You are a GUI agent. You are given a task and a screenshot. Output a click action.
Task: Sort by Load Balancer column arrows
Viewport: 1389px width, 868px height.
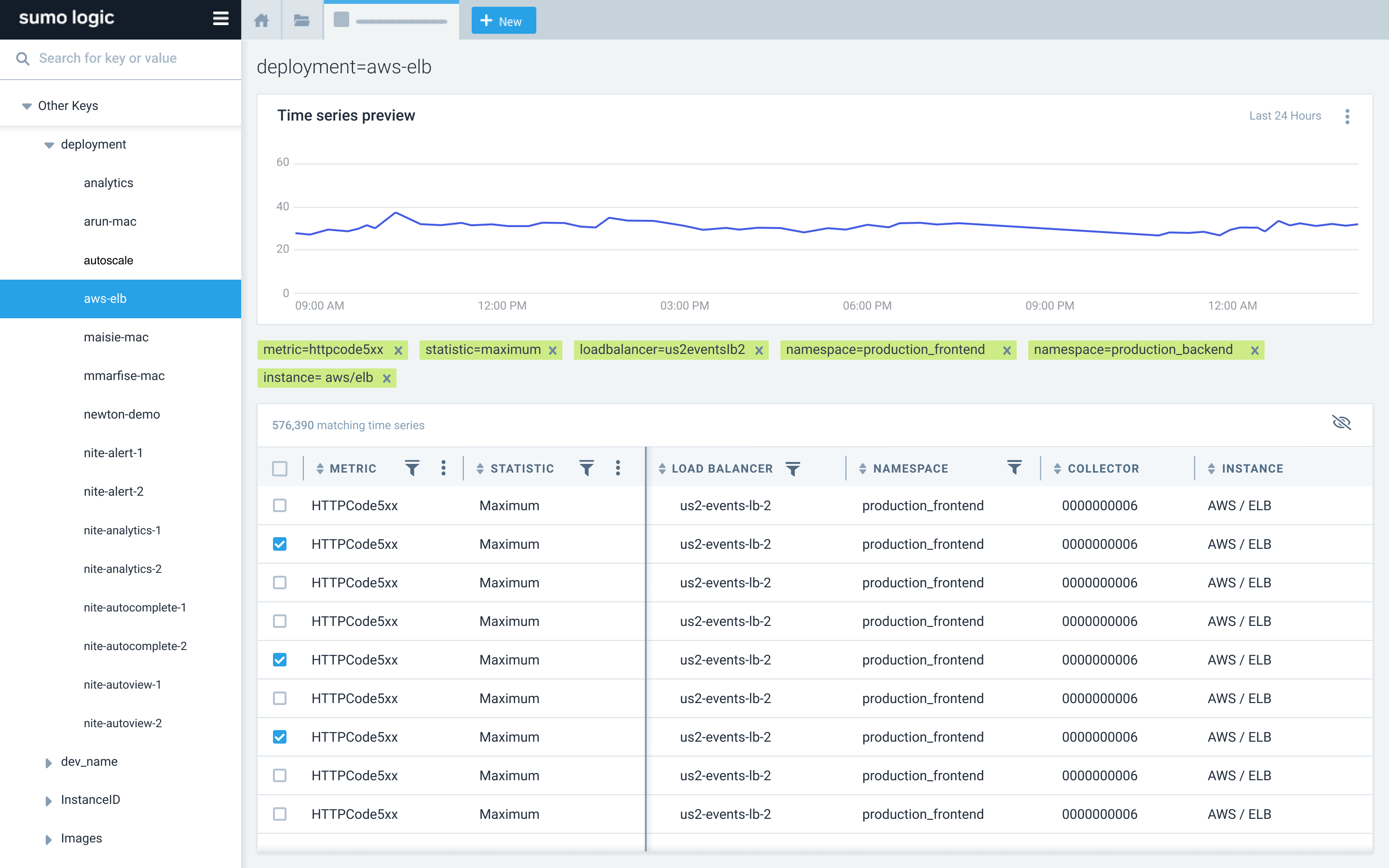click(x=662, y=468)
